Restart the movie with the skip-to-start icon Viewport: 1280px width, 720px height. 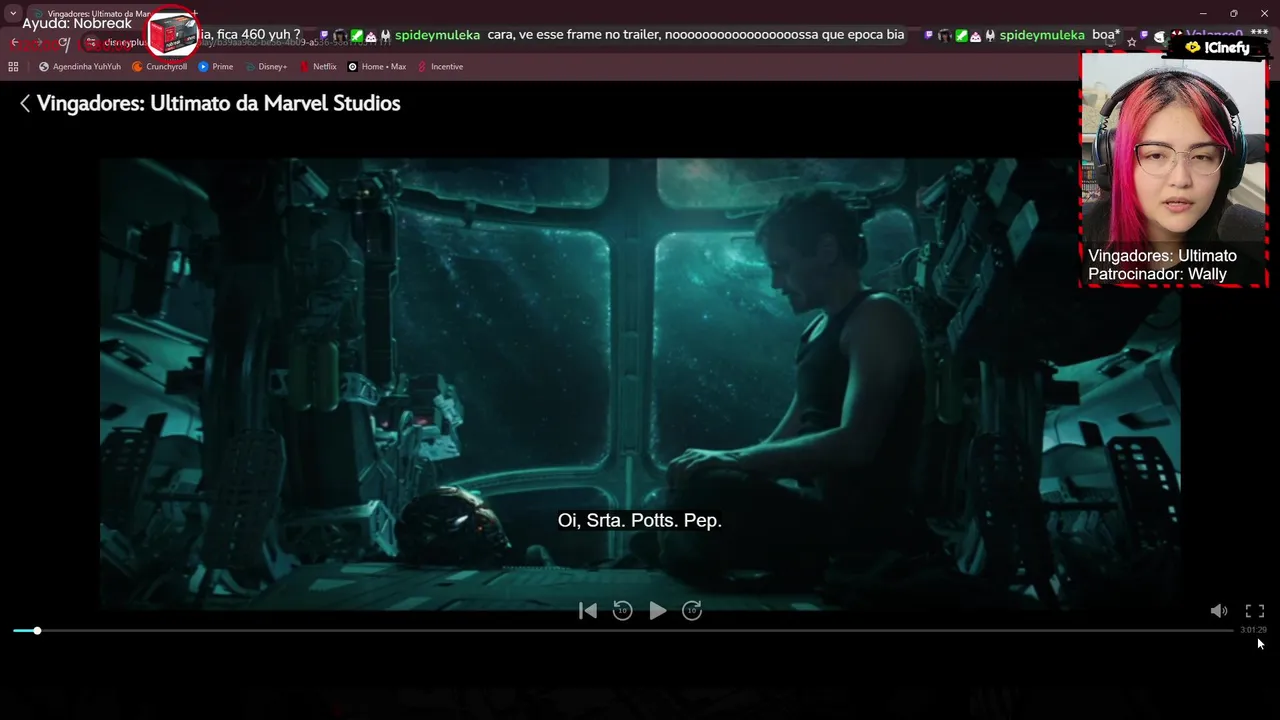[588, 610]
